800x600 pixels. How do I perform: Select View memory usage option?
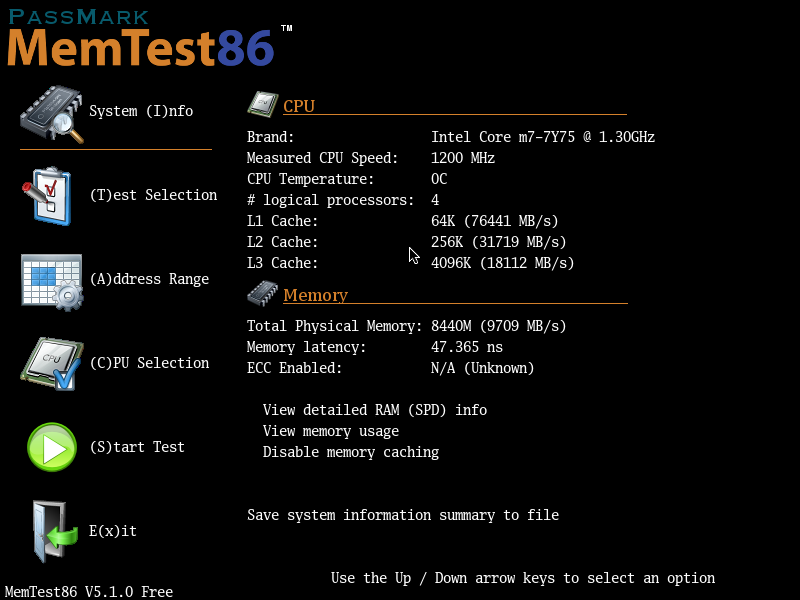click(x=331, y=431)
